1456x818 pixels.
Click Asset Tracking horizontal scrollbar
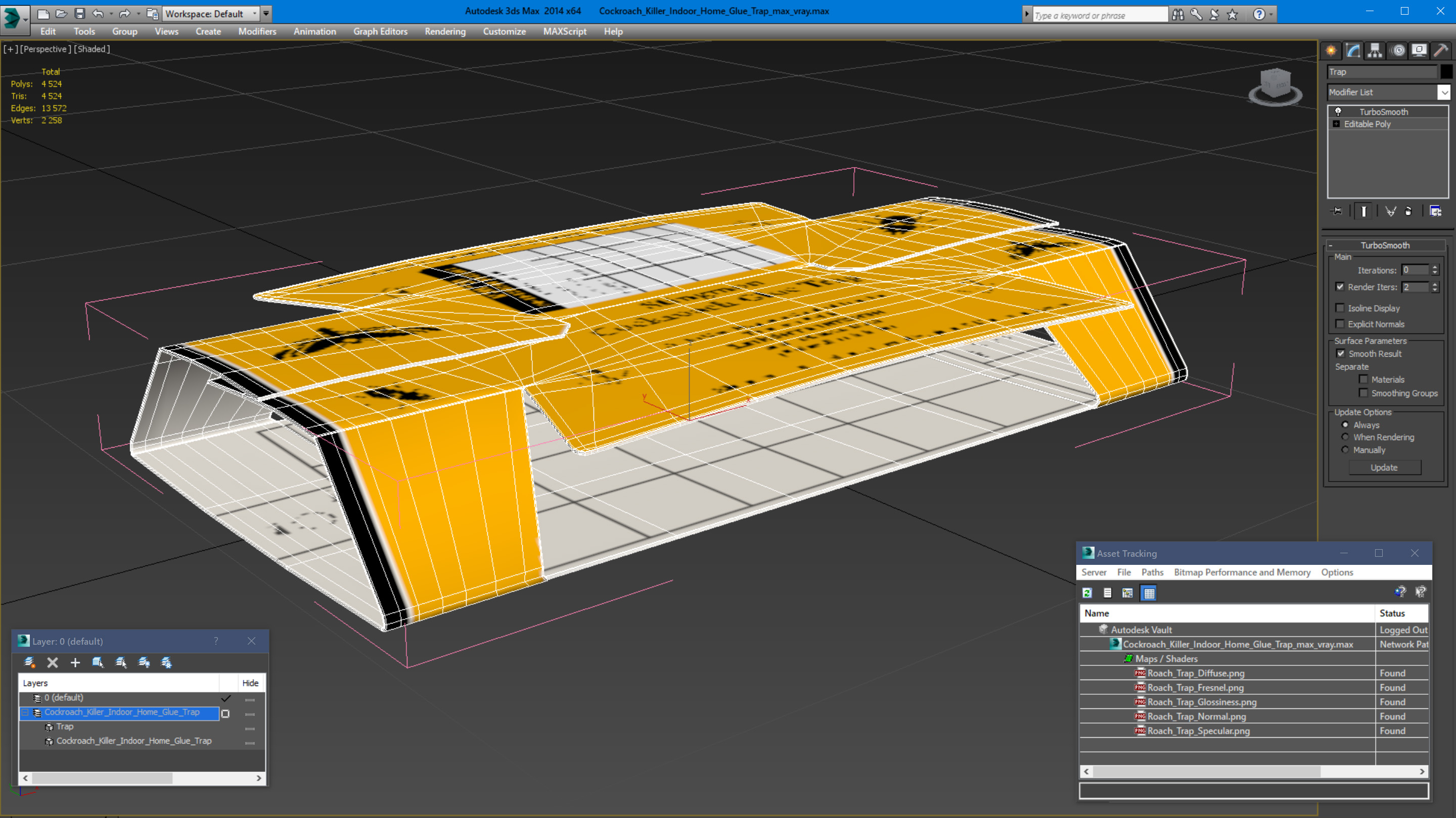click(1254, 771)
